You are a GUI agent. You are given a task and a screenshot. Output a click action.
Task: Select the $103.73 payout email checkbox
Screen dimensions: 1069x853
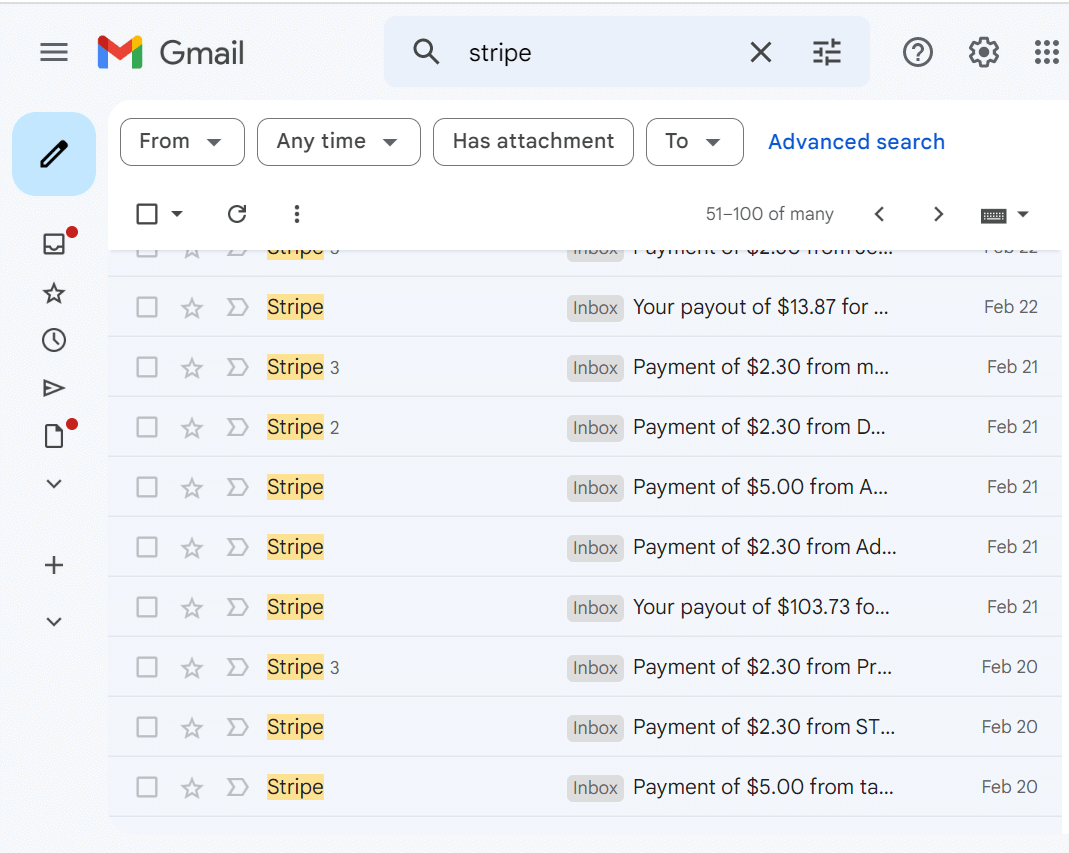pos(147,608)
